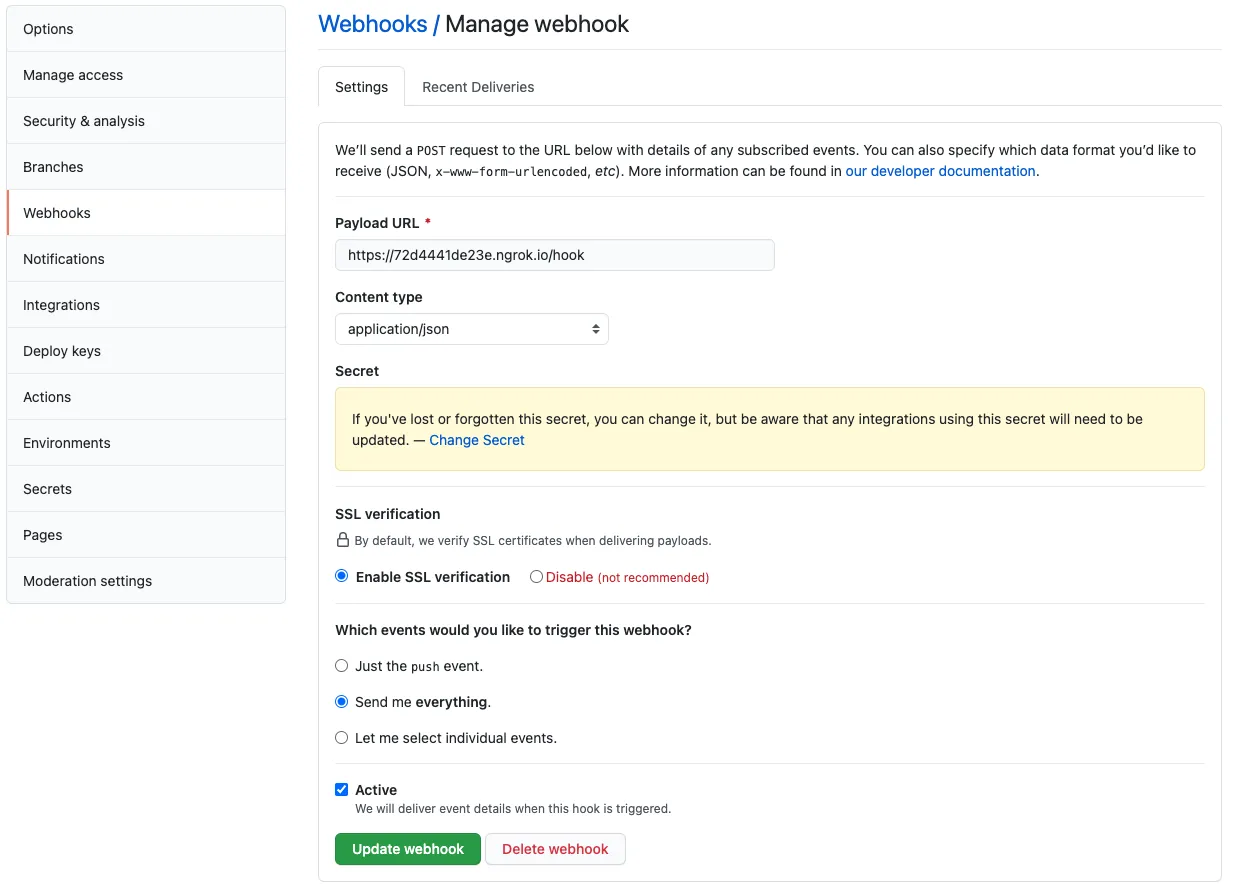Click the Delete webhook button
Viewport: 1256px width, 896px height.
[x=555, y=849]
